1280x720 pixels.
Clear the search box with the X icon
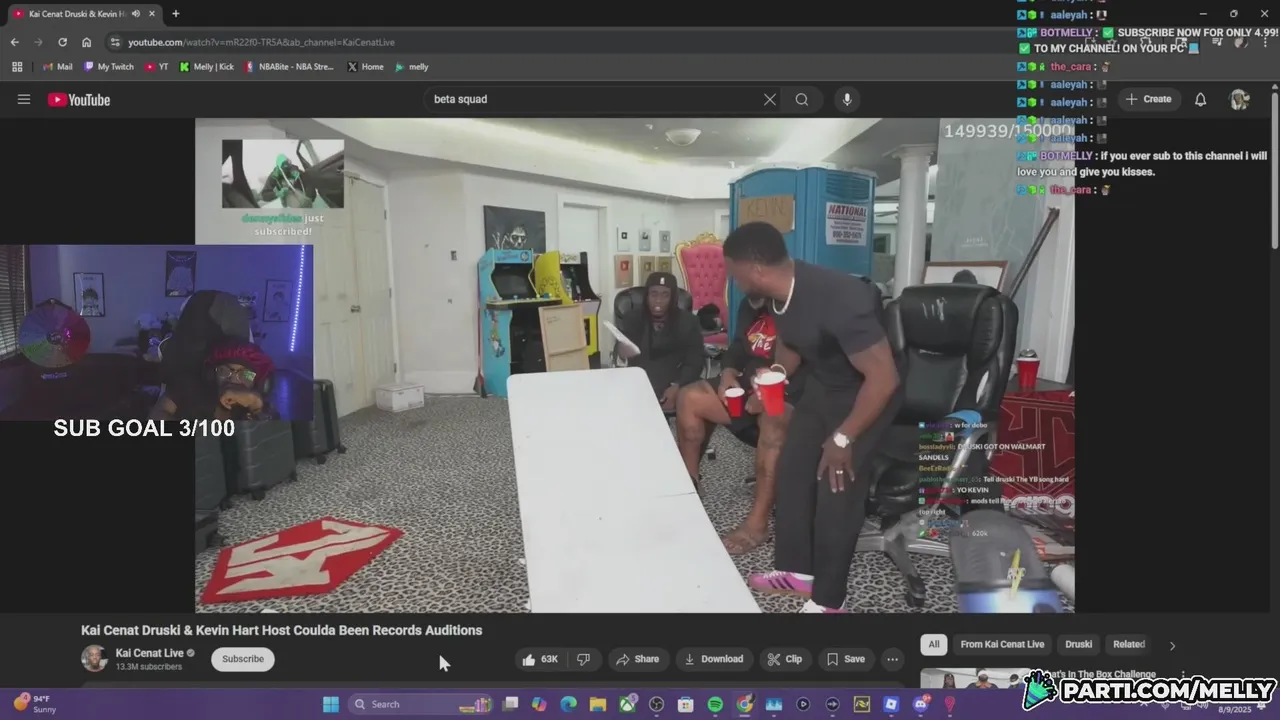770,99
